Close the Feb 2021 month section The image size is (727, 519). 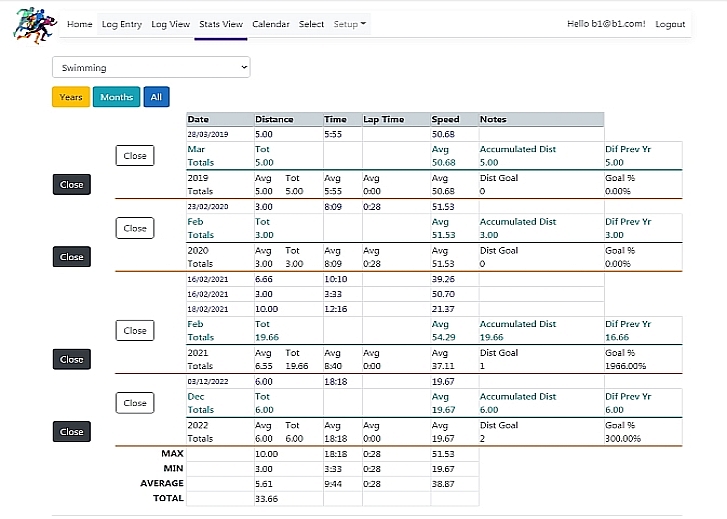click(135, 331)
